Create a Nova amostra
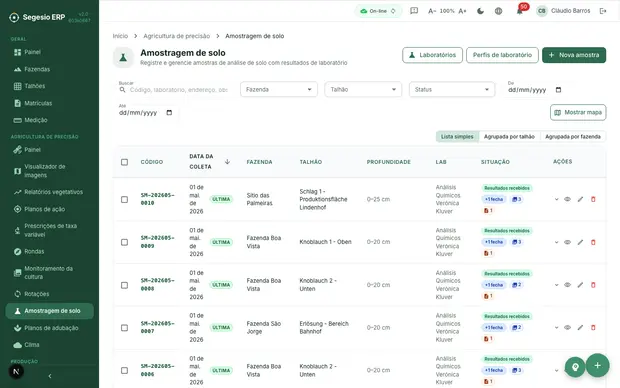 click(x=574, y=55)
